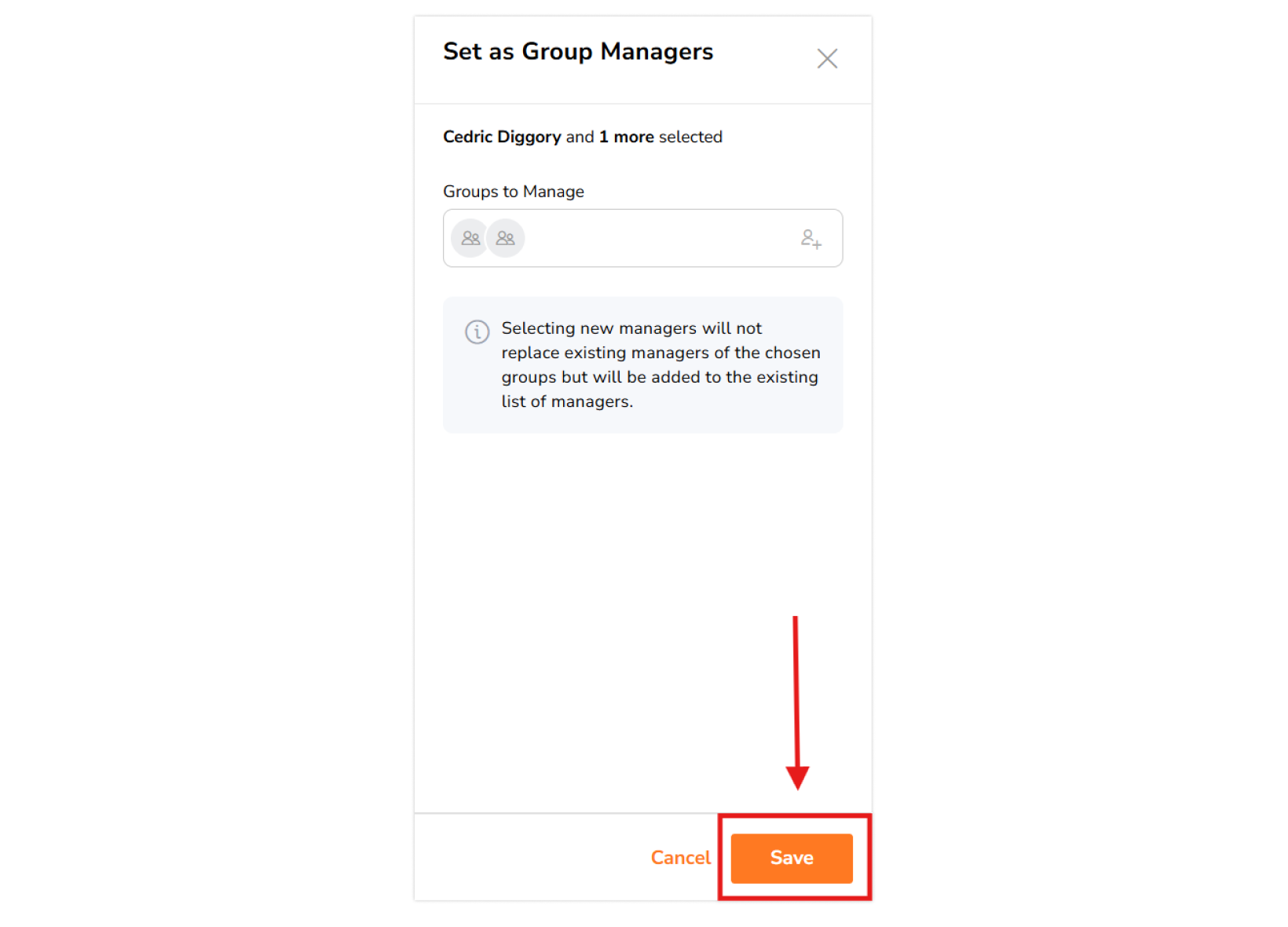Save the group manager assignment
Image resolution: width=1288 pixels, height=927 pixels.
coord(791,858)
